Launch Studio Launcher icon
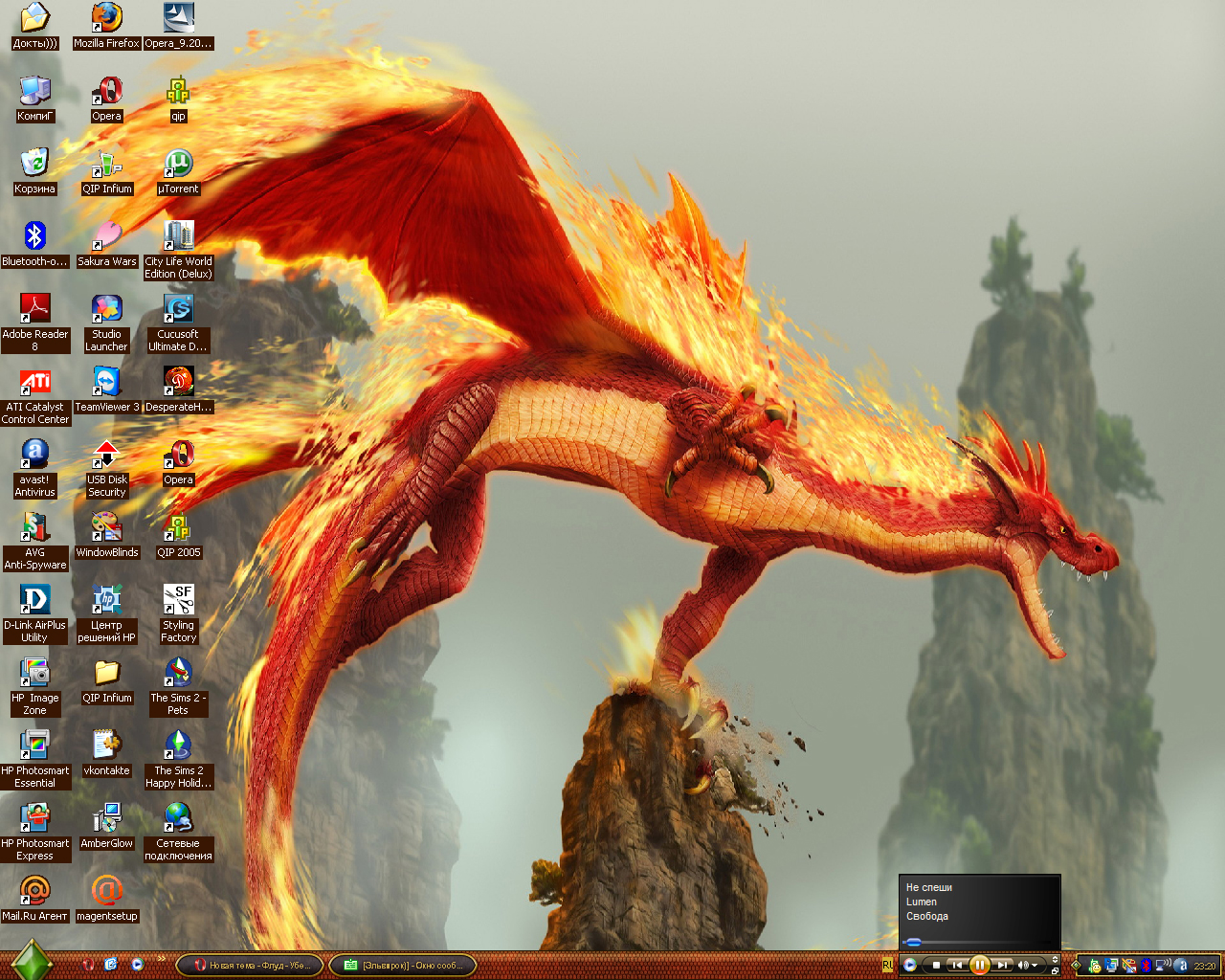The height and width of the screenshot is (980, 1225). [x=106, y=323]
